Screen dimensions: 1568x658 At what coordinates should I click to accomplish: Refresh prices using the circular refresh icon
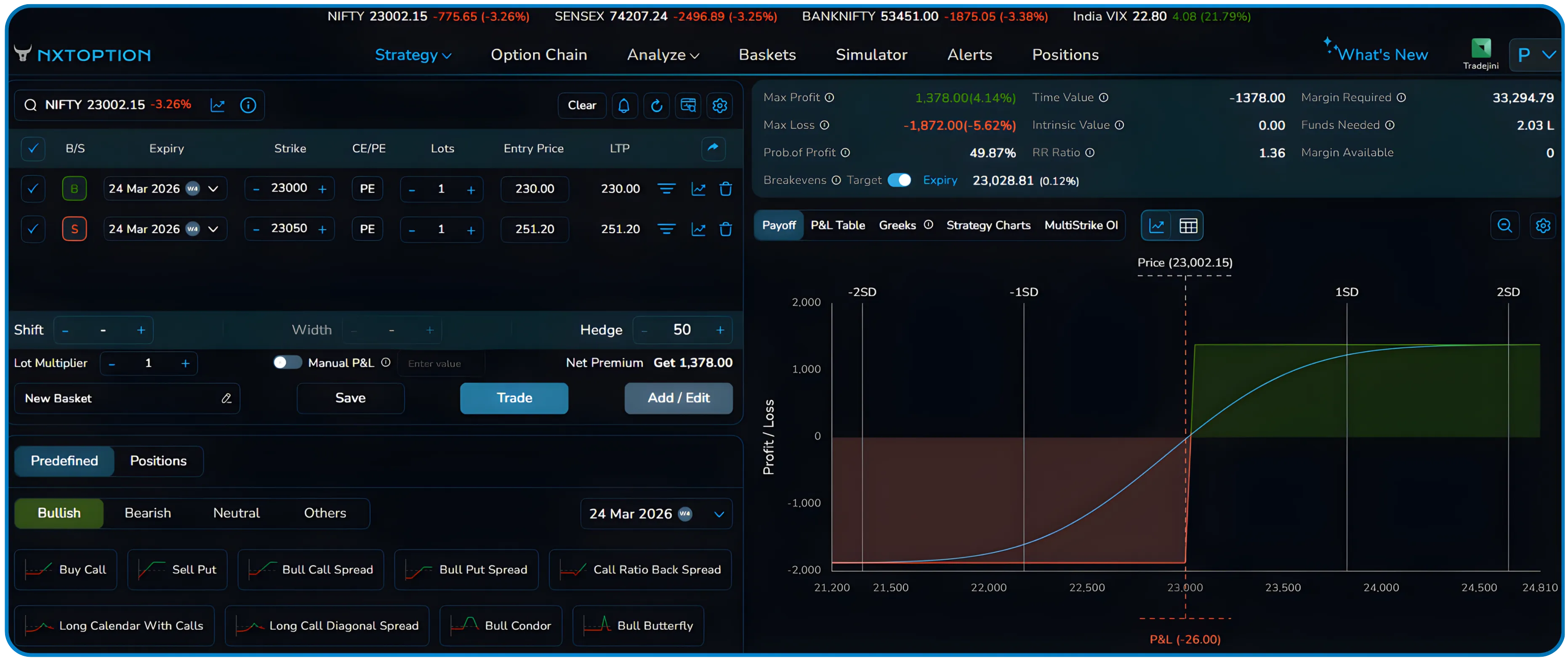(x=656, y=105)
